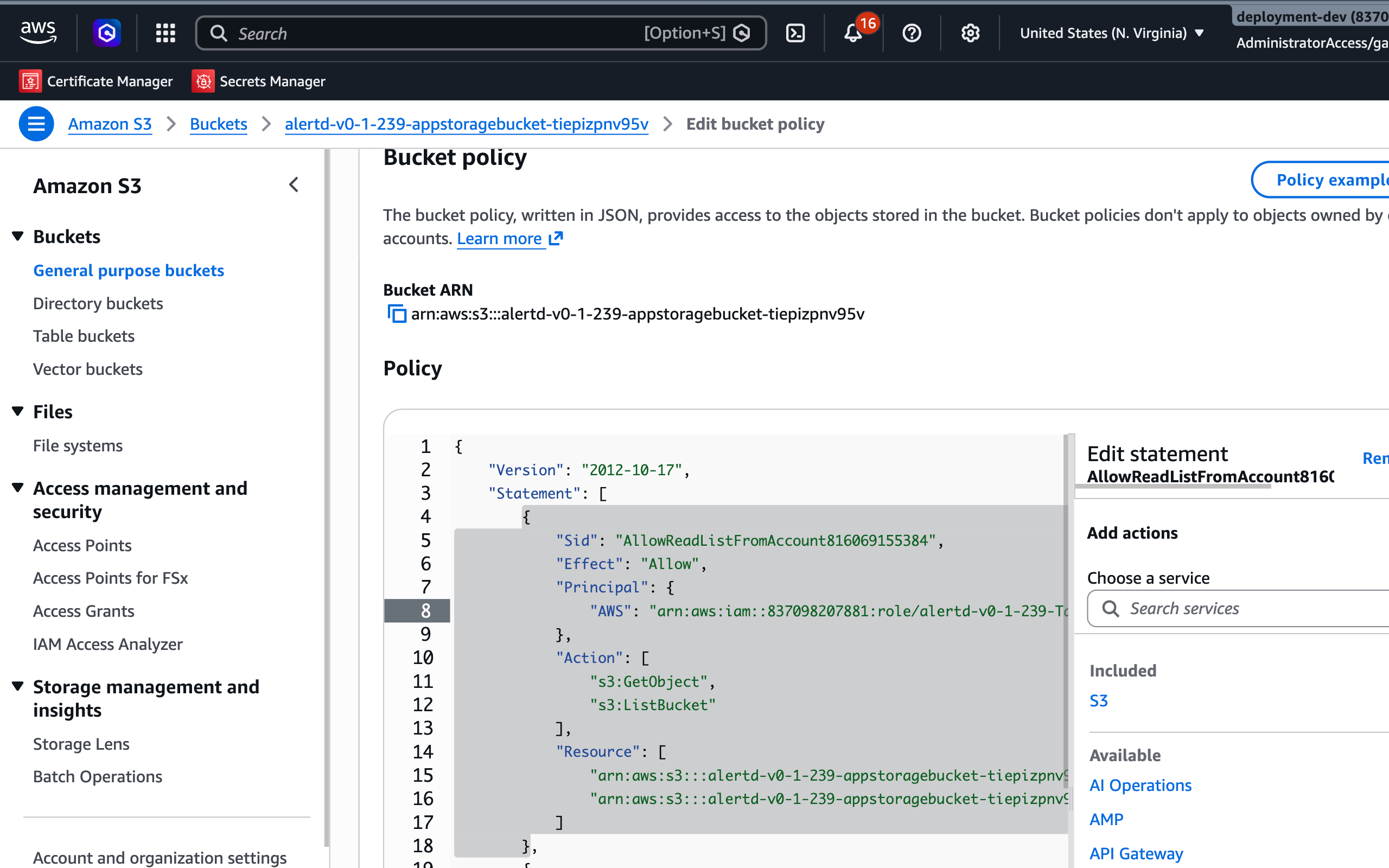Click the Edit statement horizontal scrollbar
Image resolution: width=1389 pixels, height=868 pixels.
1173,486
